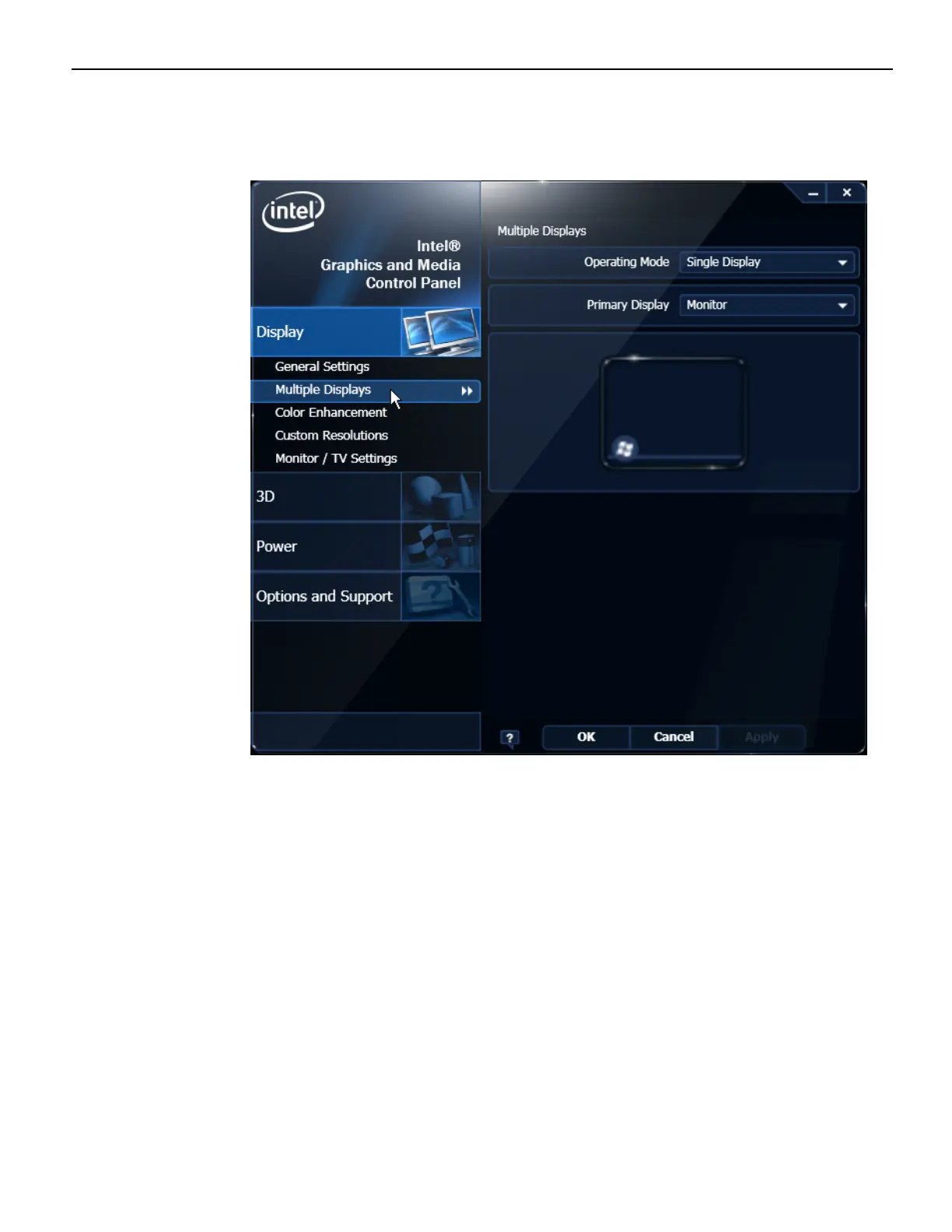Screen dimensions: 952x1232
Task: Open Custom Resolutions settings
Action: point(331,436)
